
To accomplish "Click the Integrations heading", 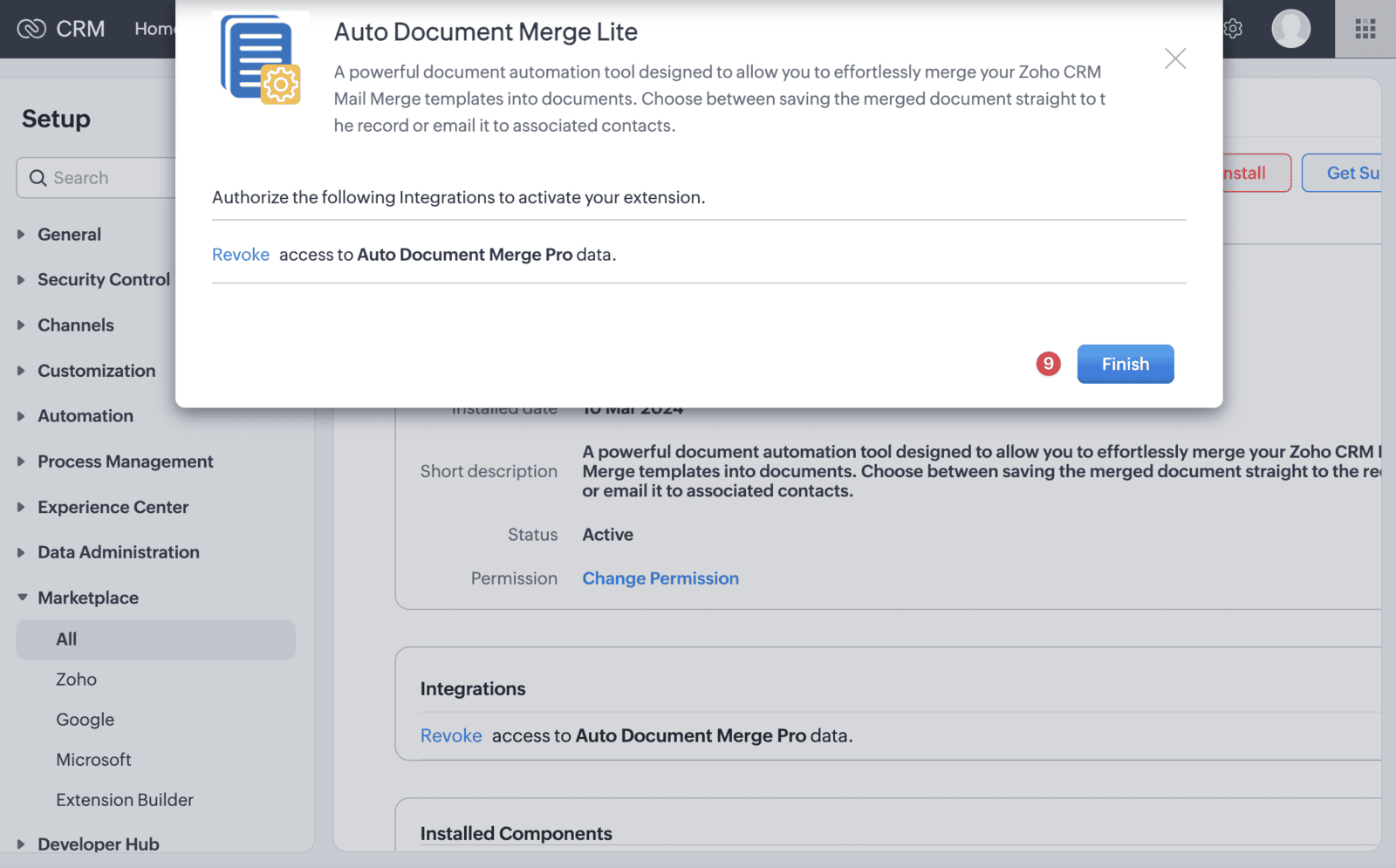I will tap(473, 688).
